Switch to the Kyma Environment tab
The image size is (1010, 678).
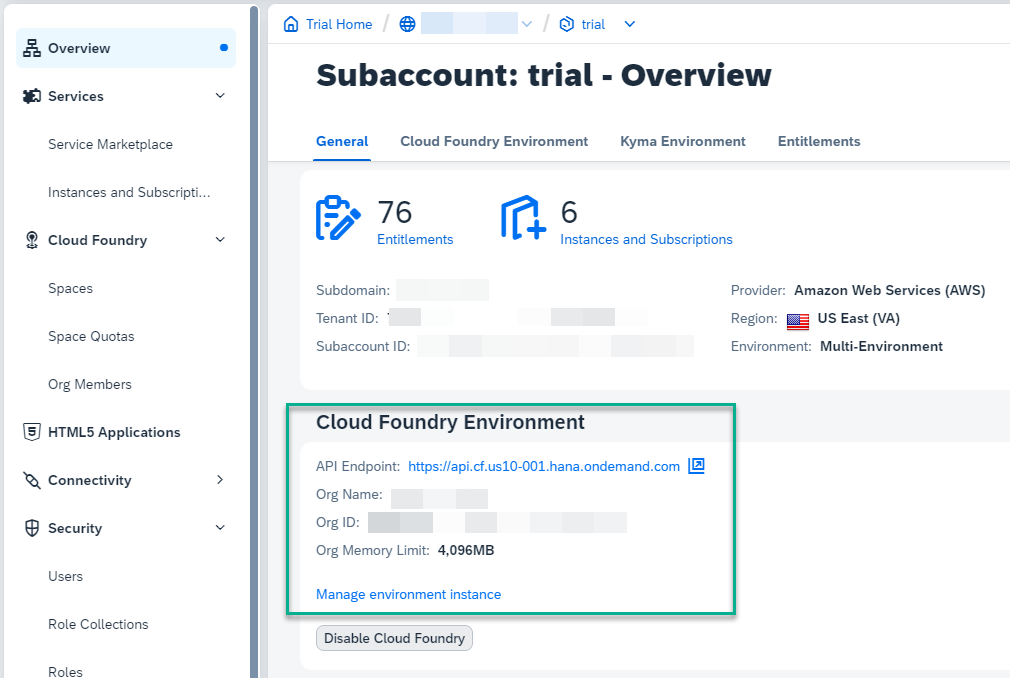(x=682, y=141)
